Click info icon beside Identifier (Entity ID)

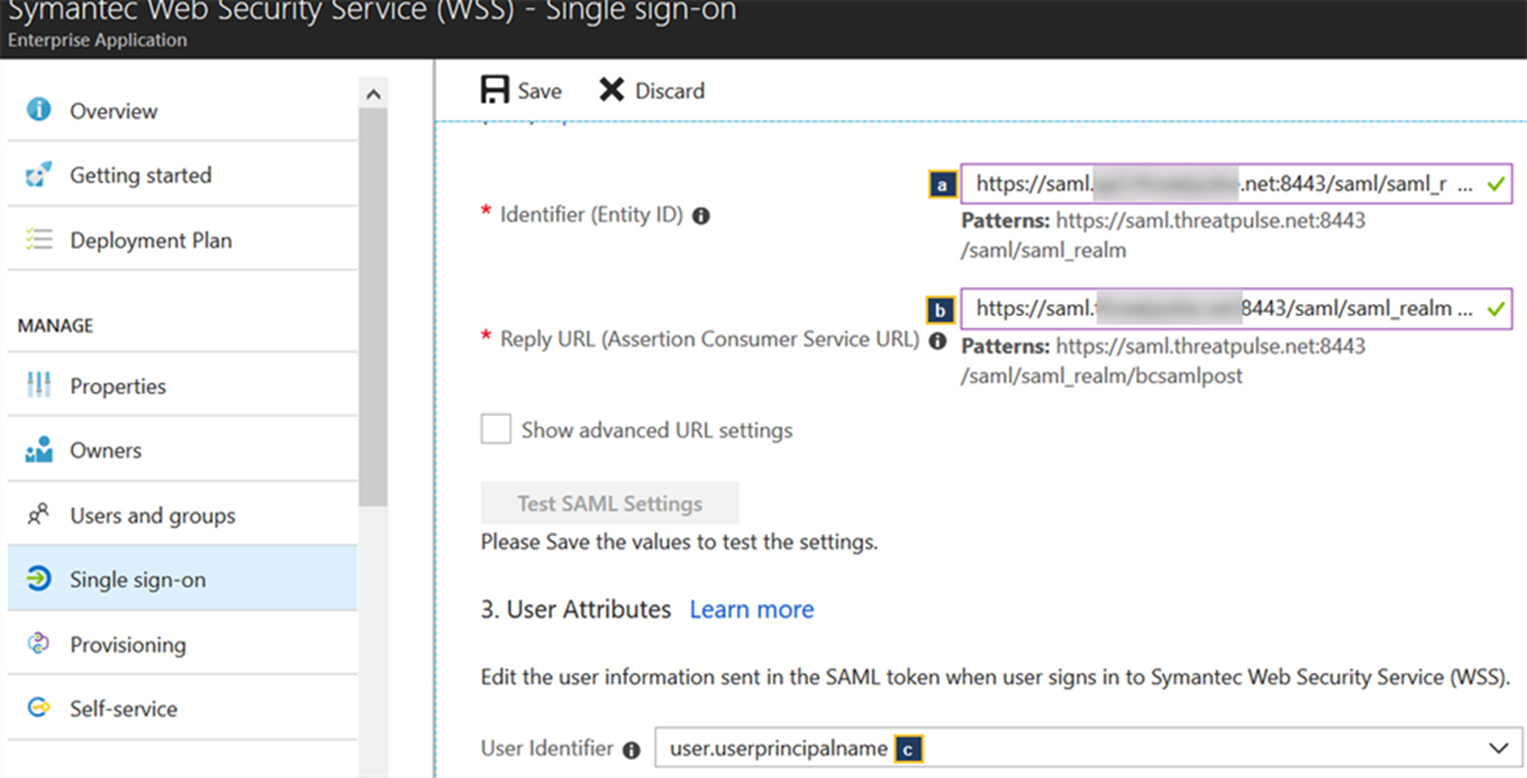[x=701, y=215]
